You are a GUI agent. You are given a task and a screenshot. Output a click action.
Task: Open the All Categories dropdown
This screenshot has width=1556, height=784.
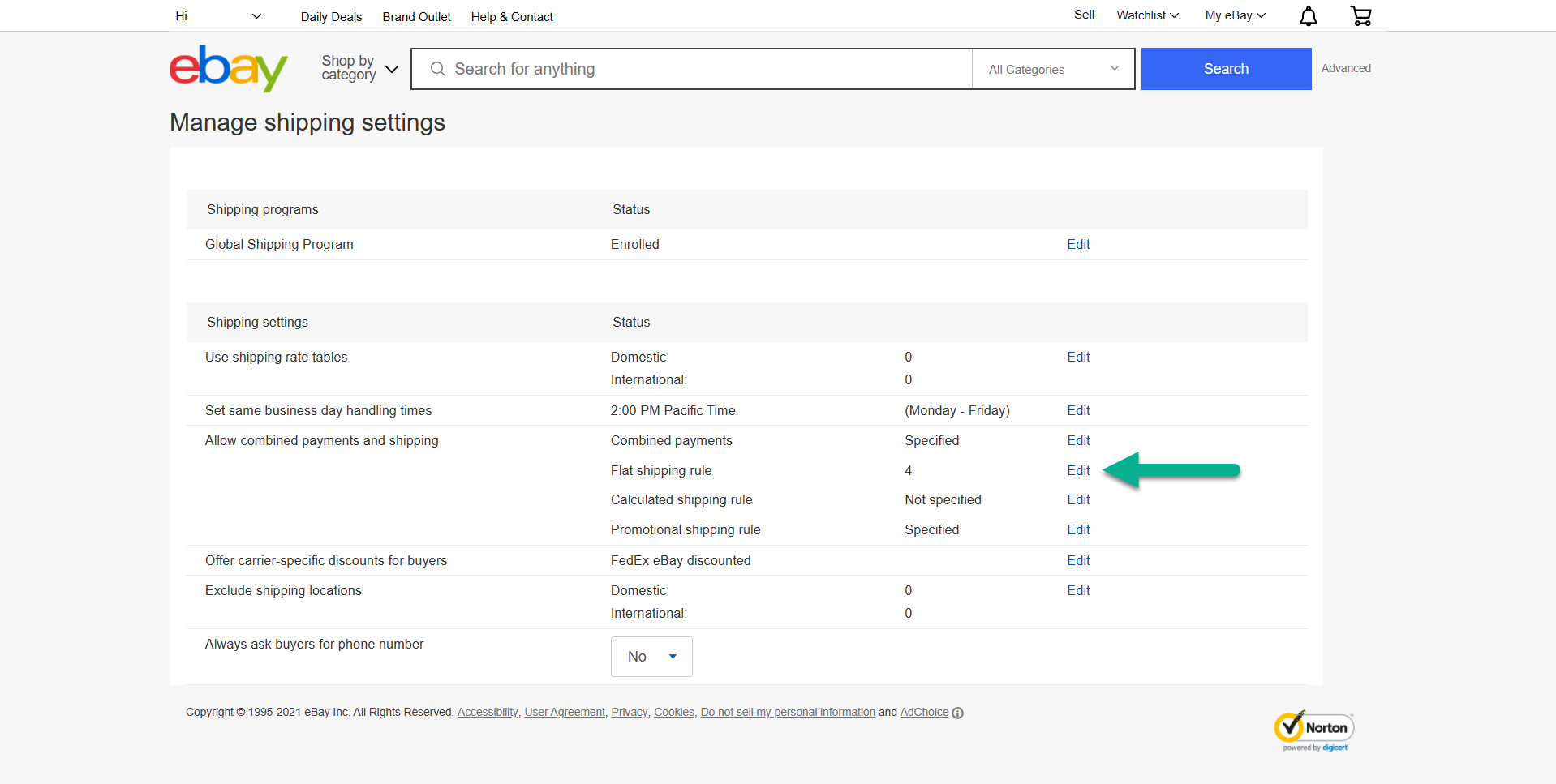pos(1053,69)
